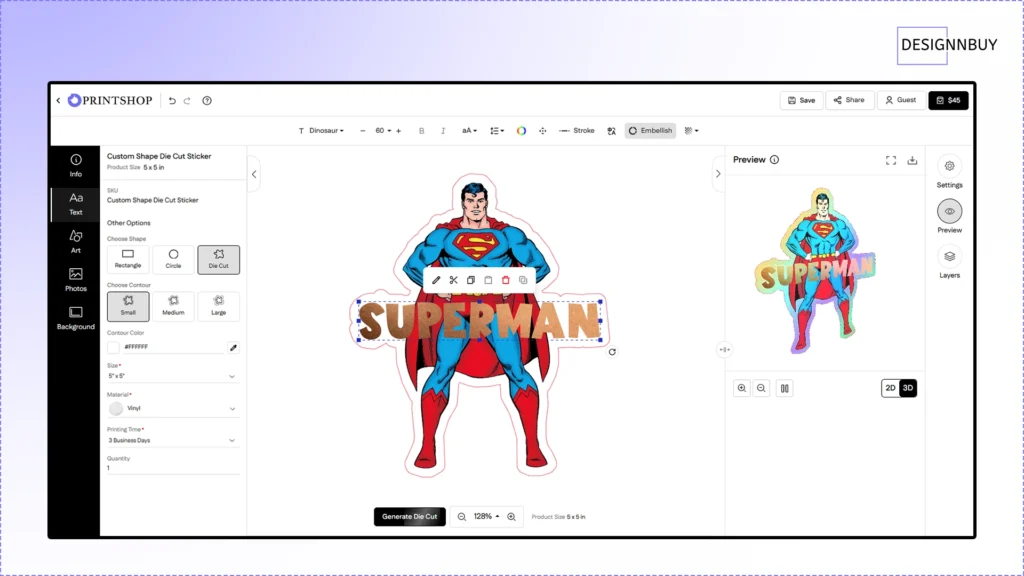Open the Guest account button
Image resolution: width=1024 pixels, height=576 pixels.
[901, 100]
